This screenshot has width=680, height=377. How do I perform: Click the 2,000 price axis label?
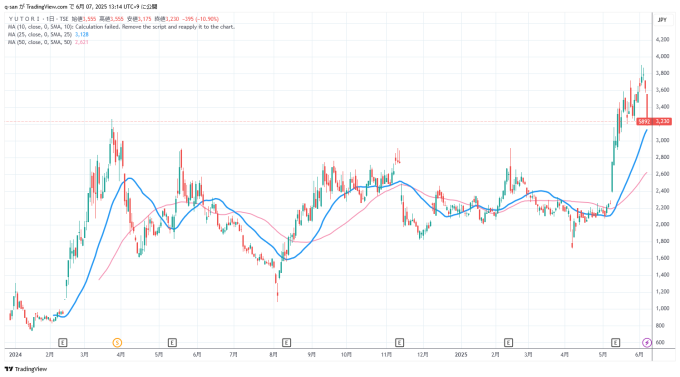(662, 224)
